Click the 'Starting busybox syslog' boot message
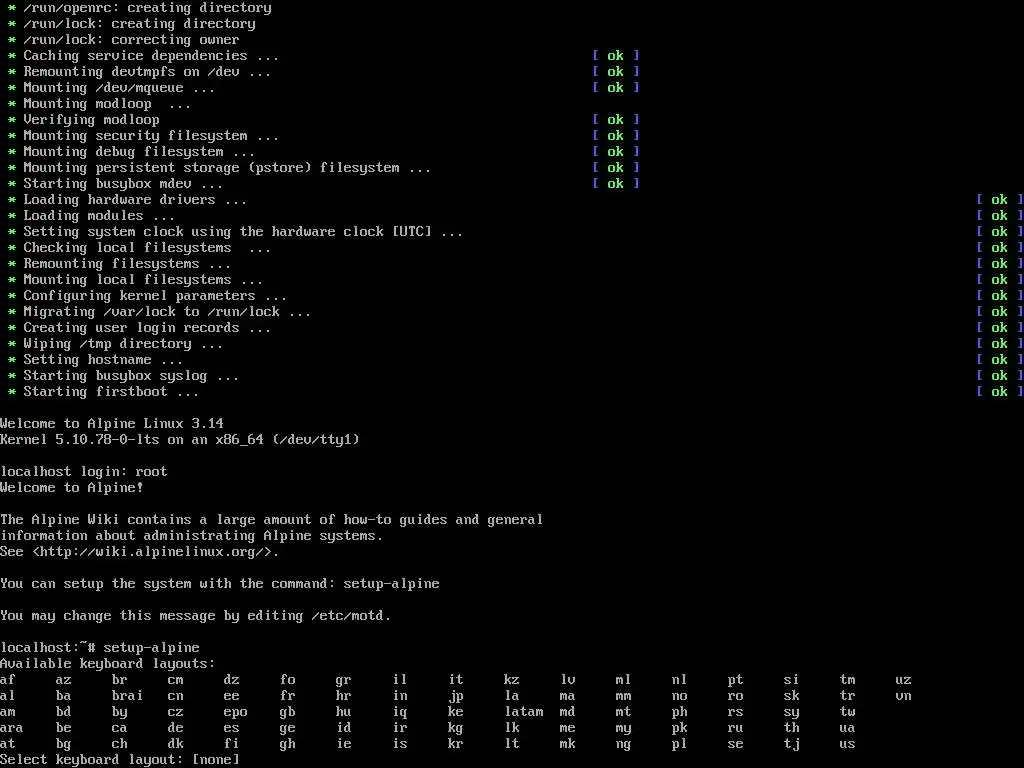 point(131,376)
